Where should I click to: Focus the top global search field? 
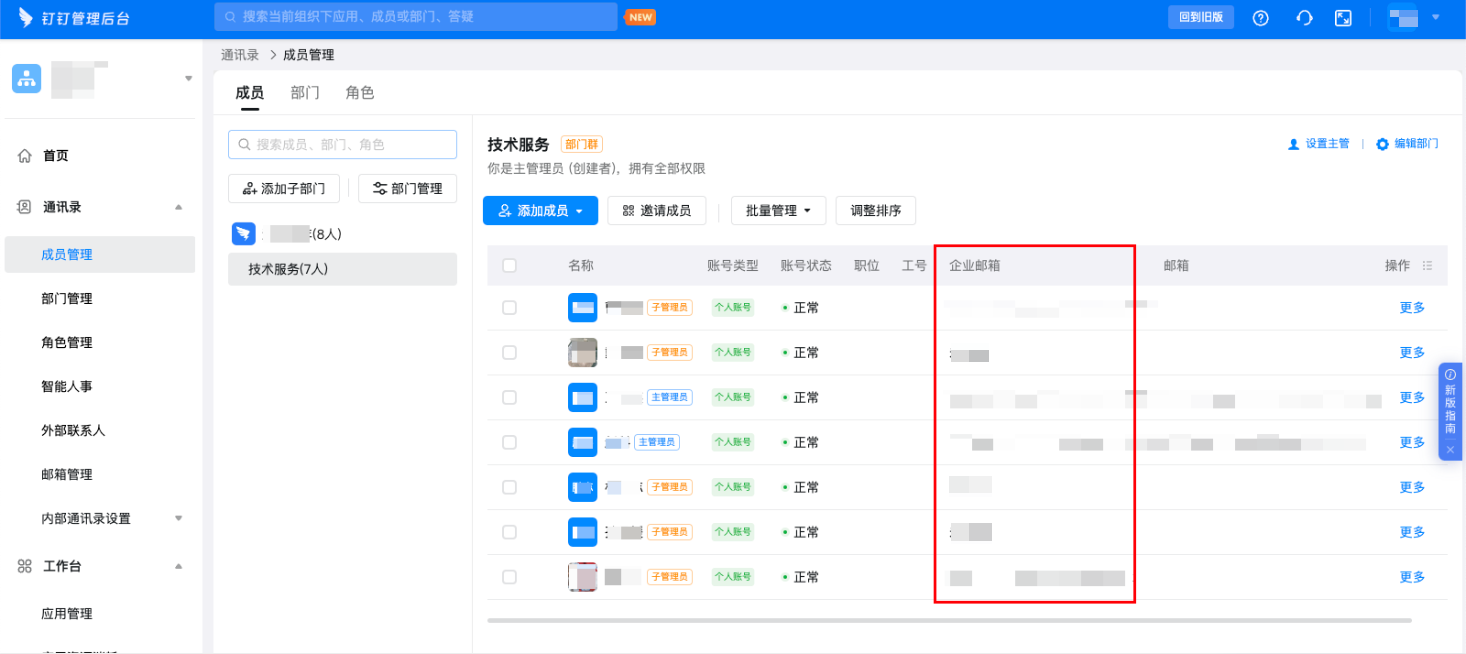[x=416, y=17]
